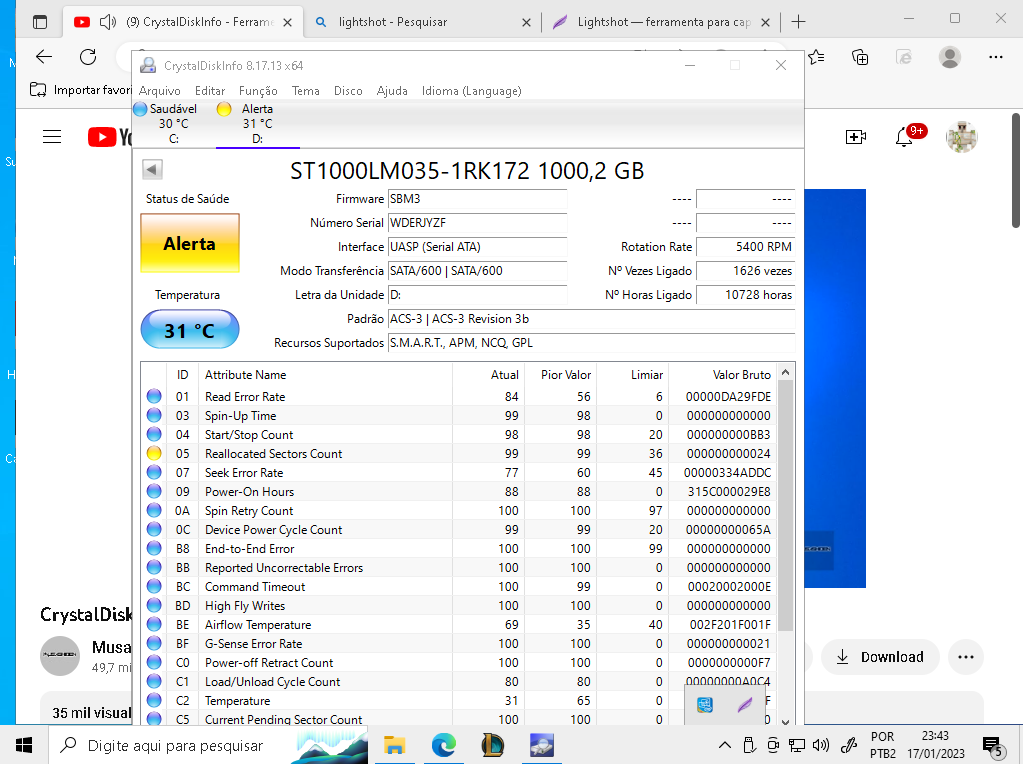This screenshot has width=1023, height=764.
Task: Switch to the lightshot - Pesquisar tab
Action: (x=421, y=22)
